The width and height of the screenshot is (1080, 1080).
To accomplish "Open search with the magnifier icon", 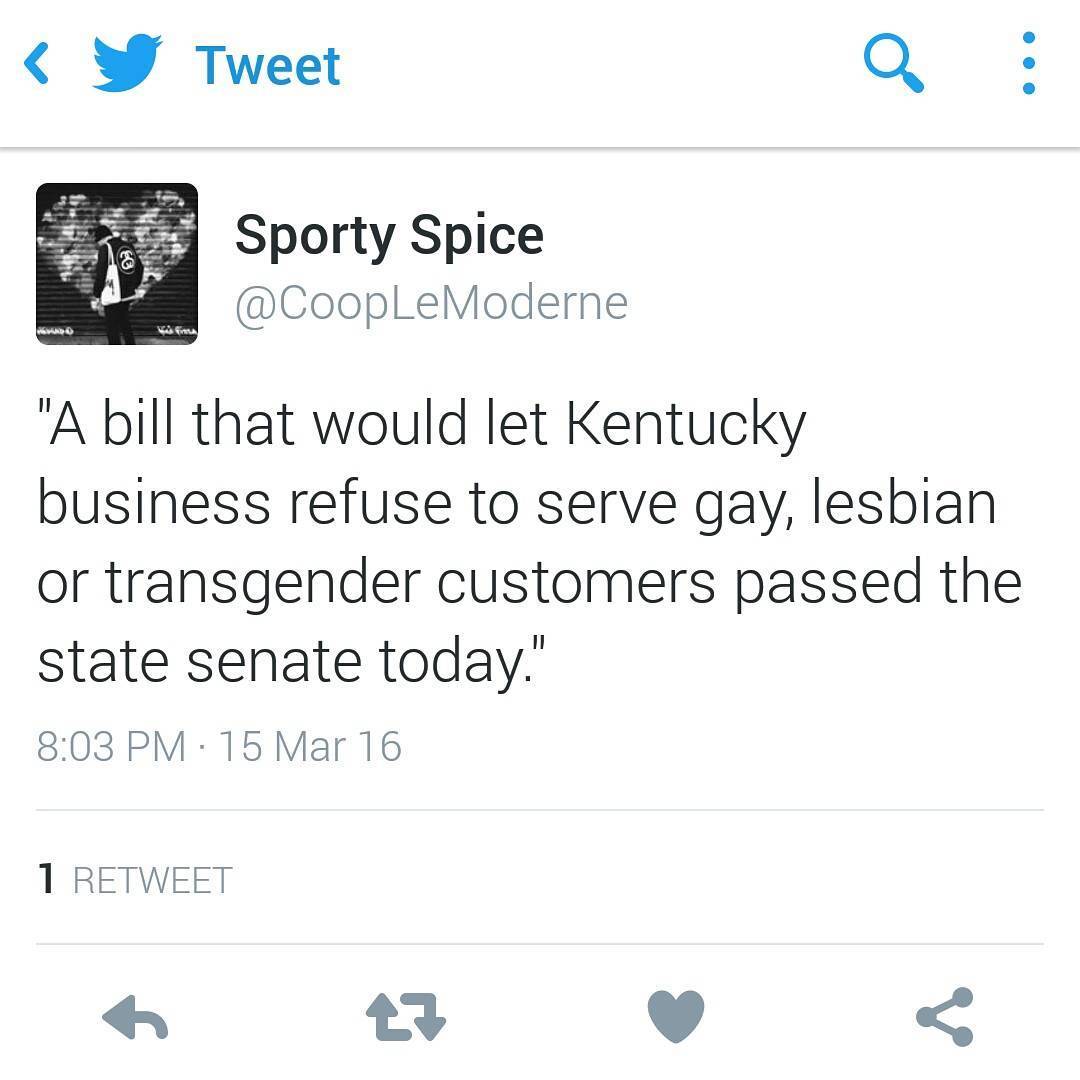I will 893,63.
